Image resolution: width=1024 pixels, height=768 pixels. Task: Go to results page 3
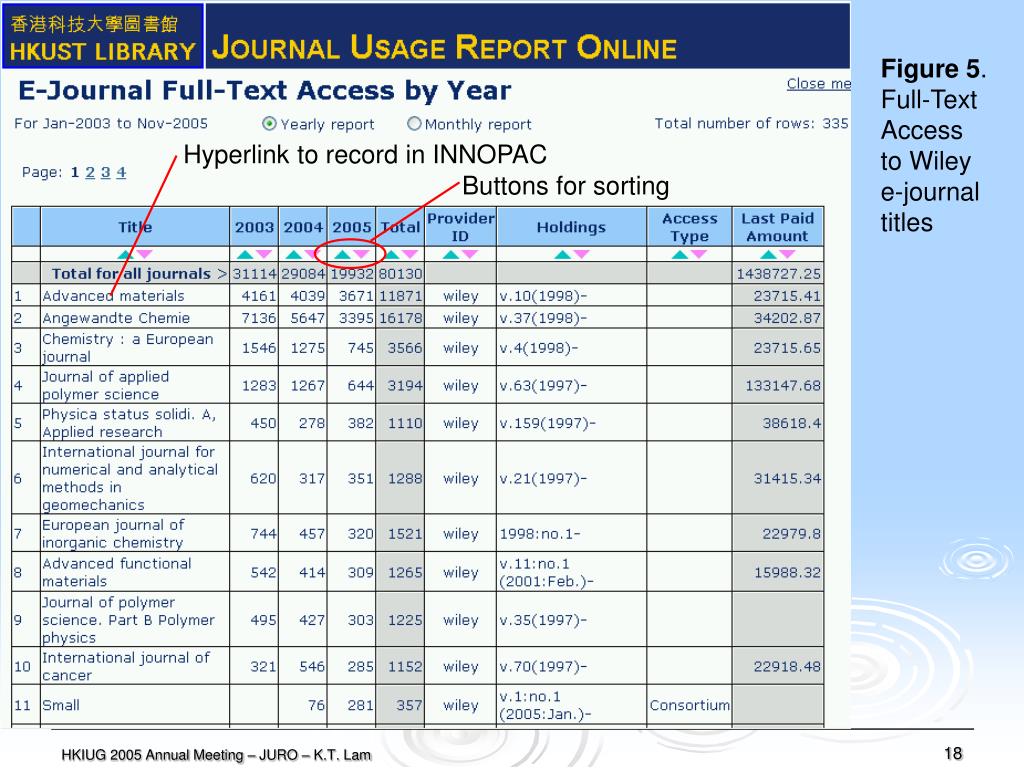pos(106,172)
